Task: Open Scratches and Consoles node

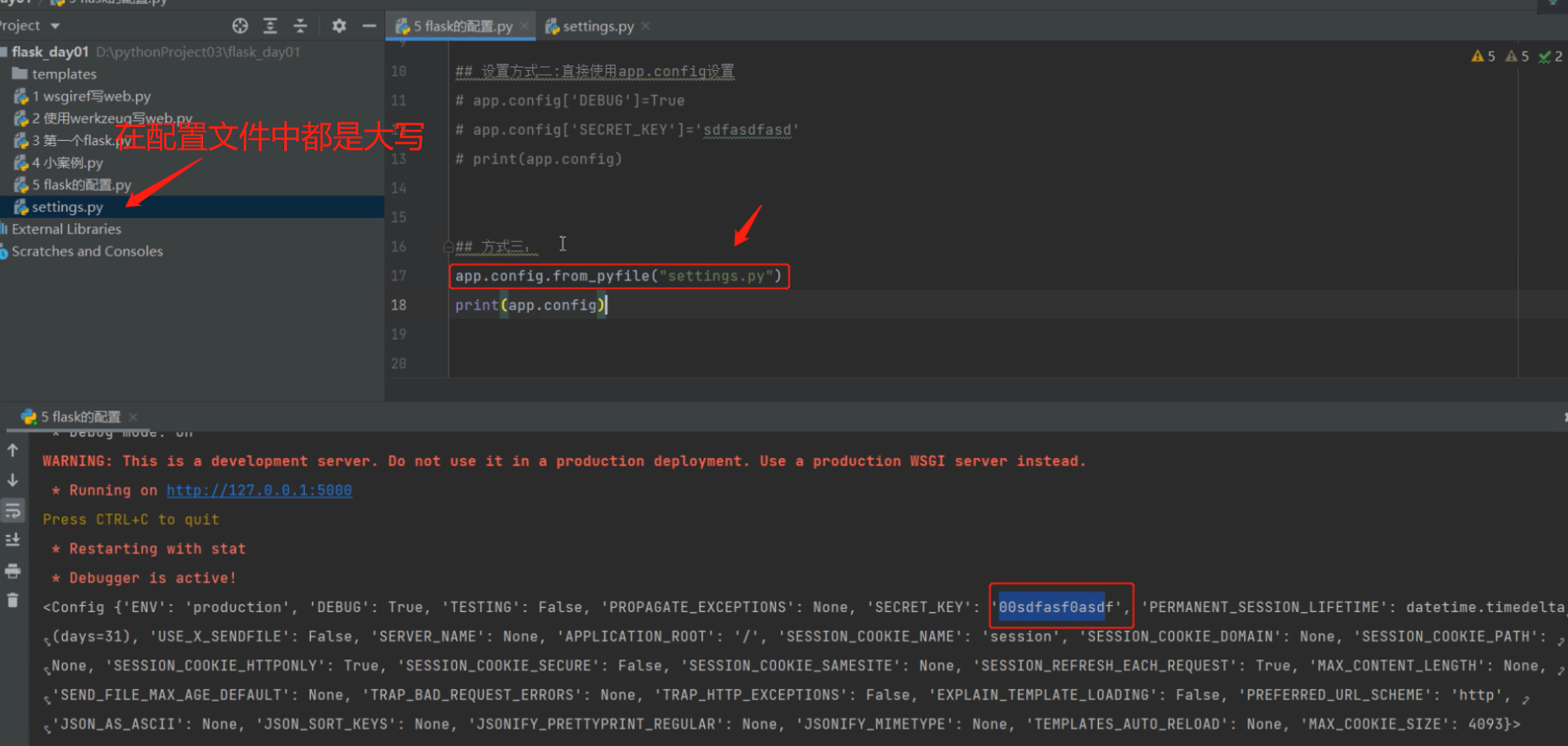Action: point(86,252)
